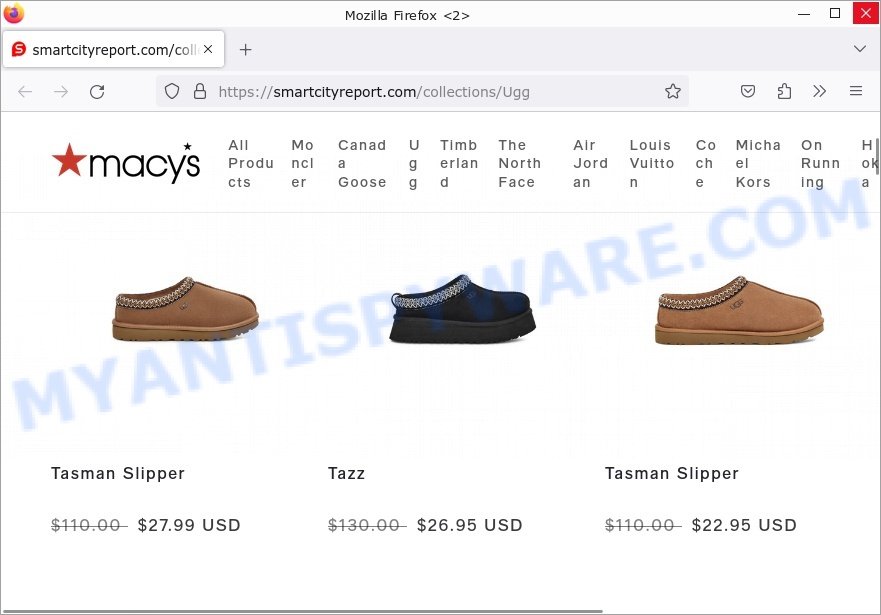View the $22.95 Tasman Slipper product image
The image size is (881, 615).
[x=739, y=310]
